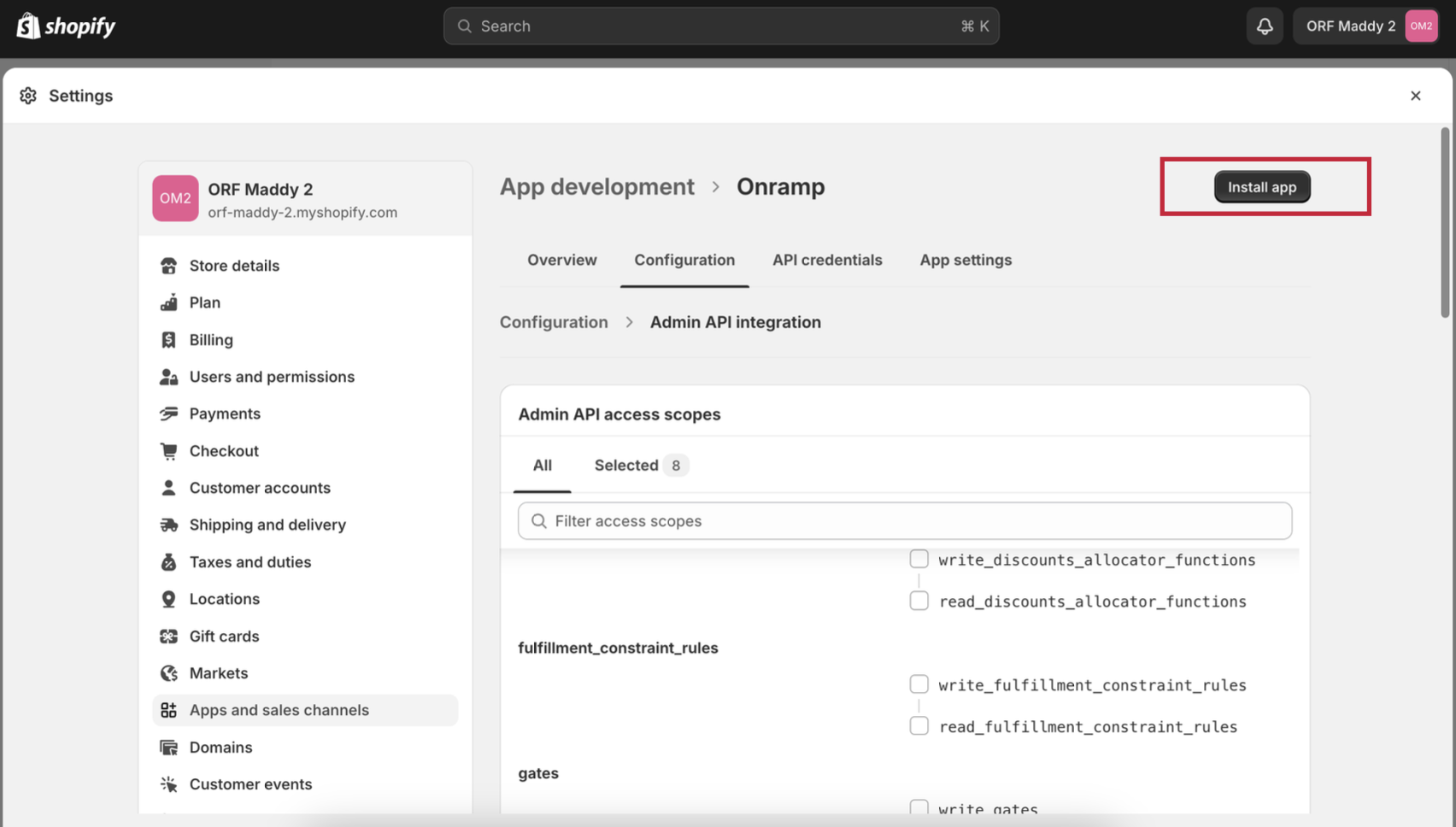Show All access scopes tab

(542, 466)
